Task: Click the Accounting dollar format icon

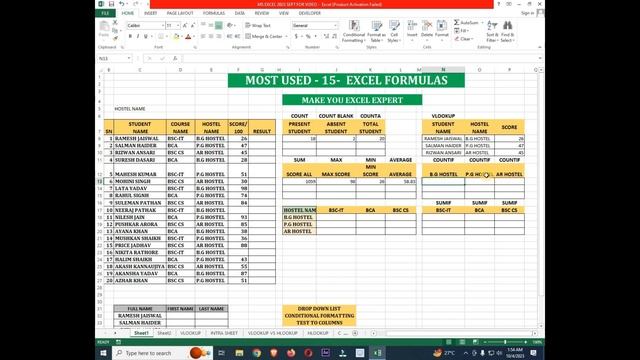Action: coord(296,36)
